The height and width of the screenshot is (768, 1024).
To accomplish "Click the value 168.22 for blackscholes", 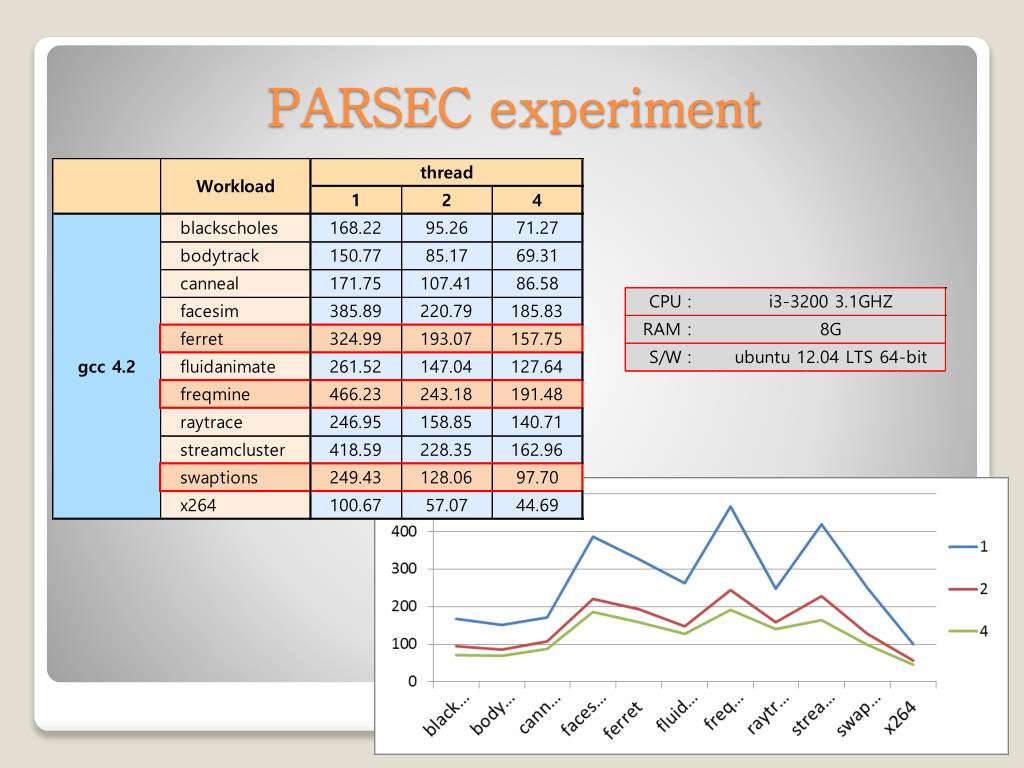I will coord(355,228).
